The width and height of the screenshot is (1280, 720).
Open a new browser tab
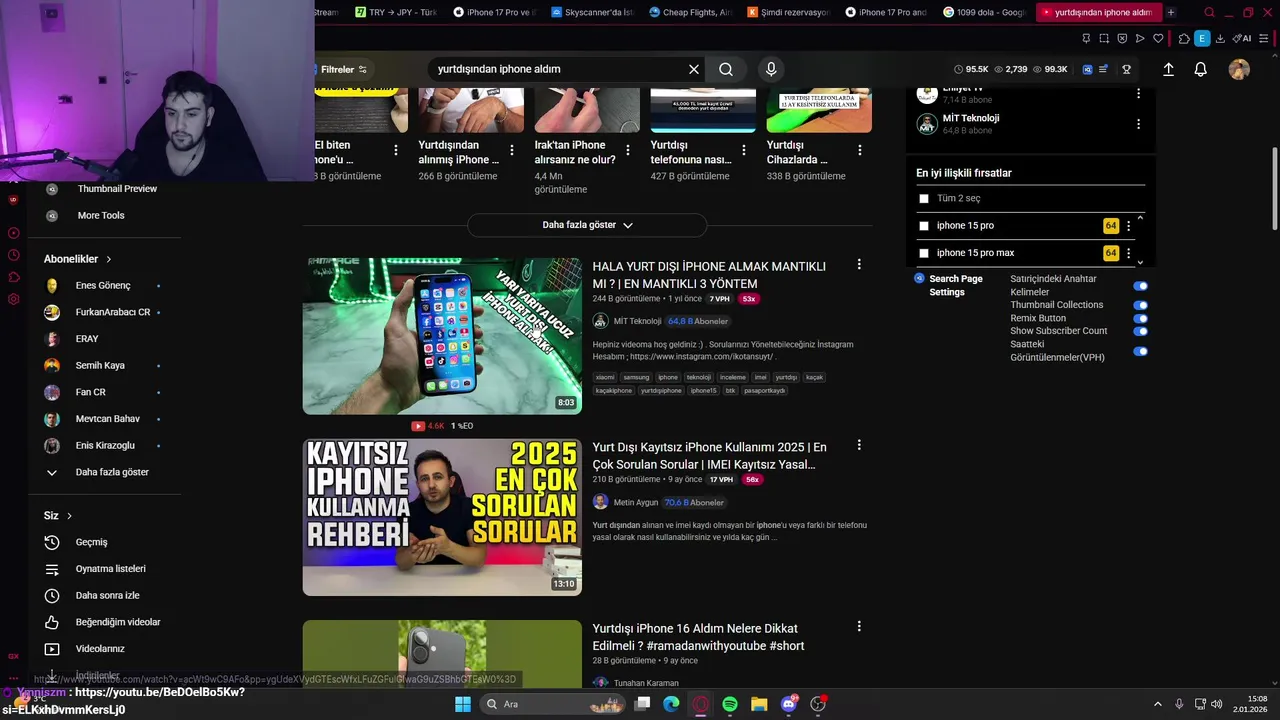pos(1171,12)
